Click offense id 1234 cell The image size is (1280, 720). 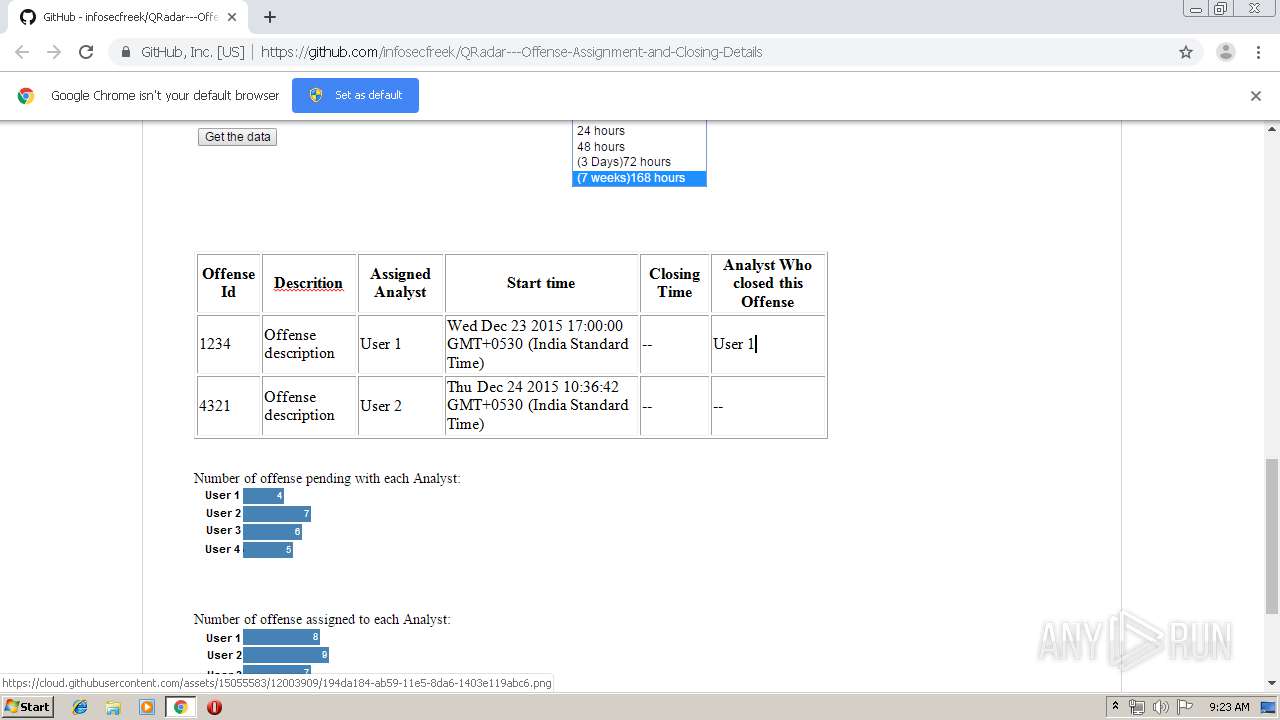coord(229,344)
